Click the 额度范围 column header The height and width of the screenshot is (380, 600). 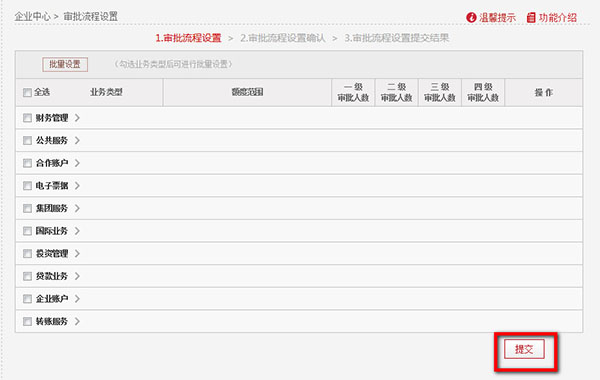tap(247, 92)
